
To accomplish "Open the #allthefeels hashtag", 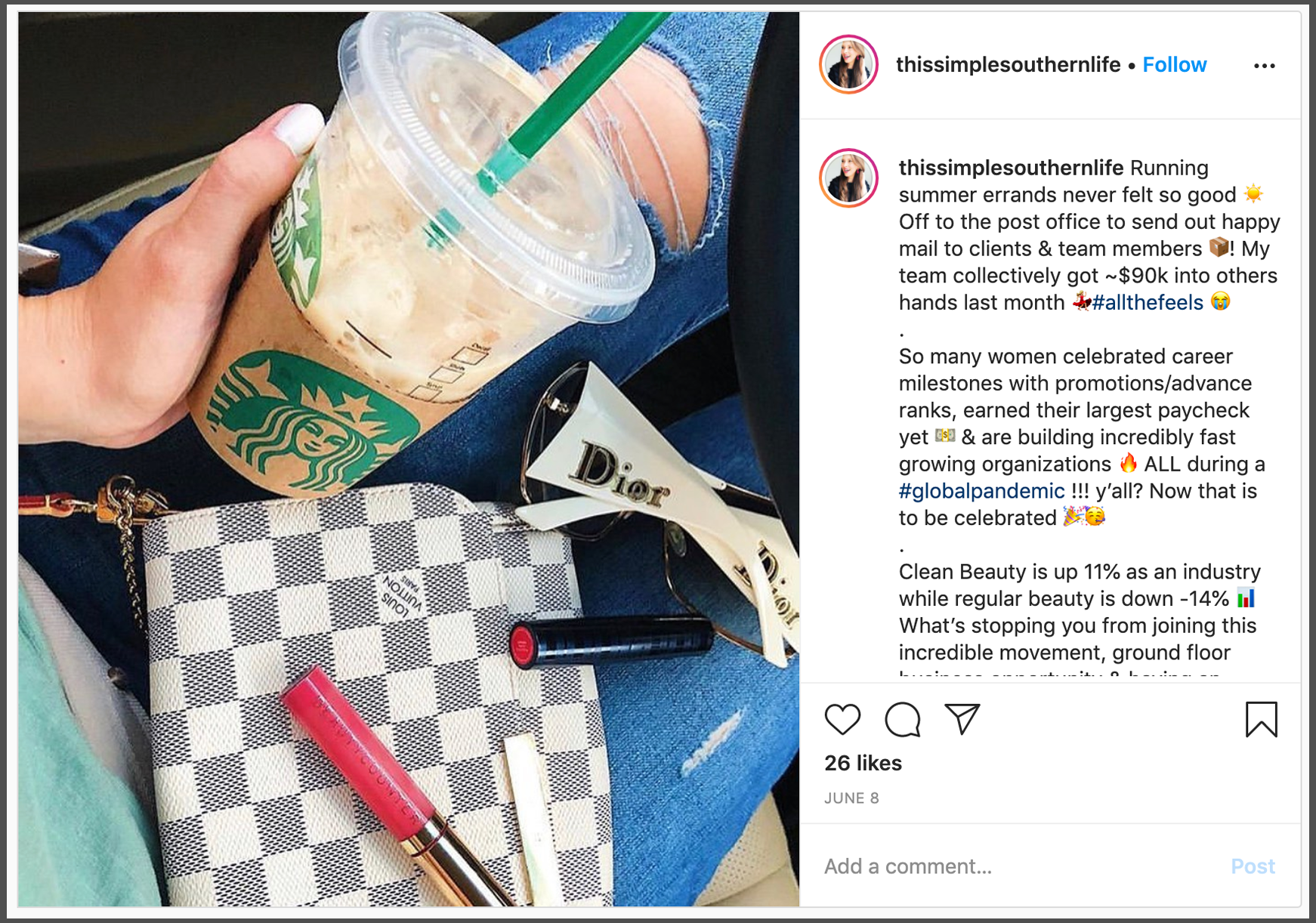I will pos(1148,303).
